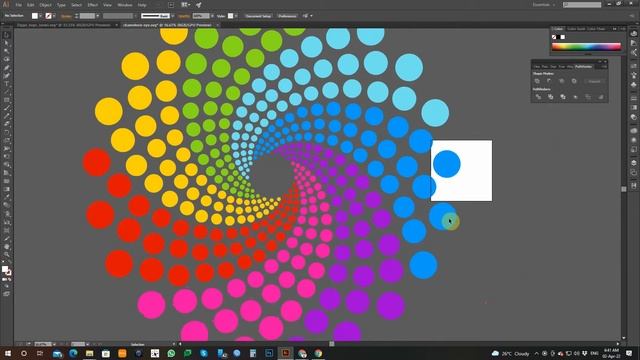Select the Paintbrush tool

(x=7, y=108)
